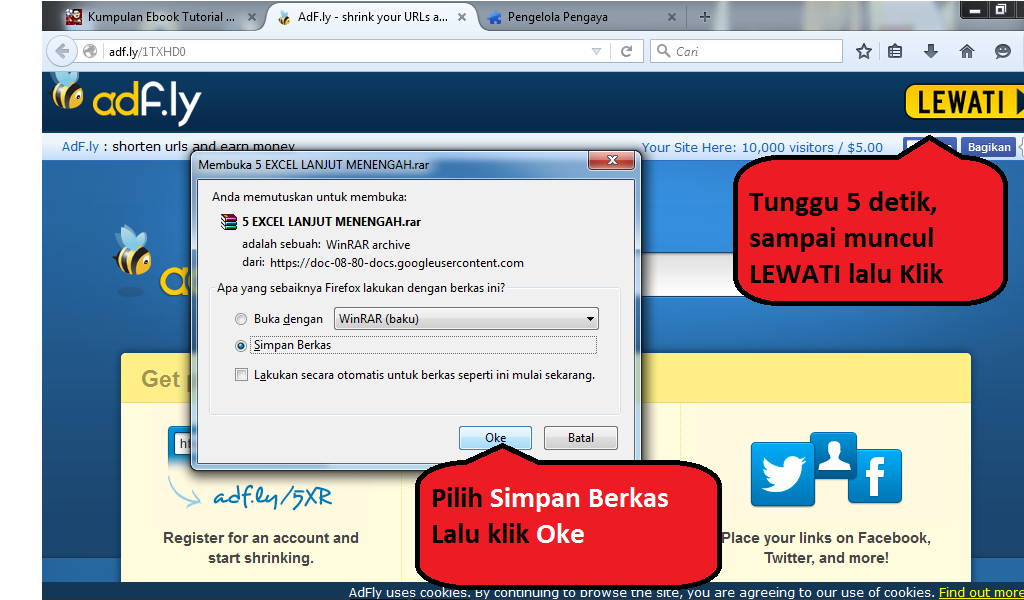Close the Pengelola Pengaya tab
1024x600 pixels.
pyautogui.click(x=671, y=18)
